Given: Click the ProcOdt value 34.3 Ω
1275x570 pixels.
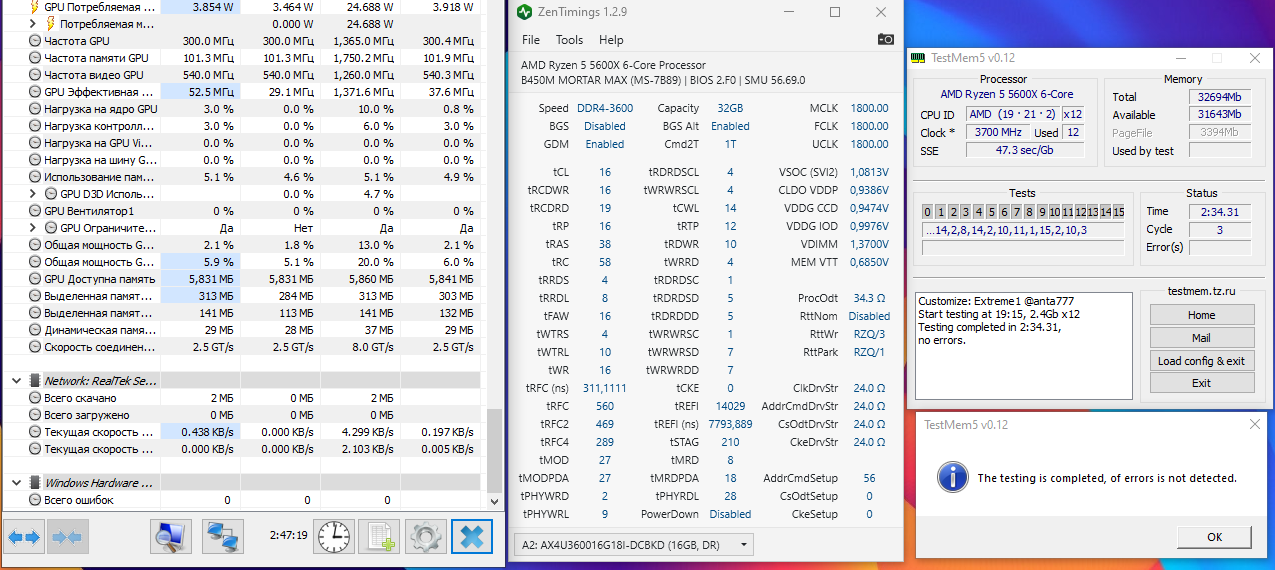Looking at the screenshot, I should 871,298.
